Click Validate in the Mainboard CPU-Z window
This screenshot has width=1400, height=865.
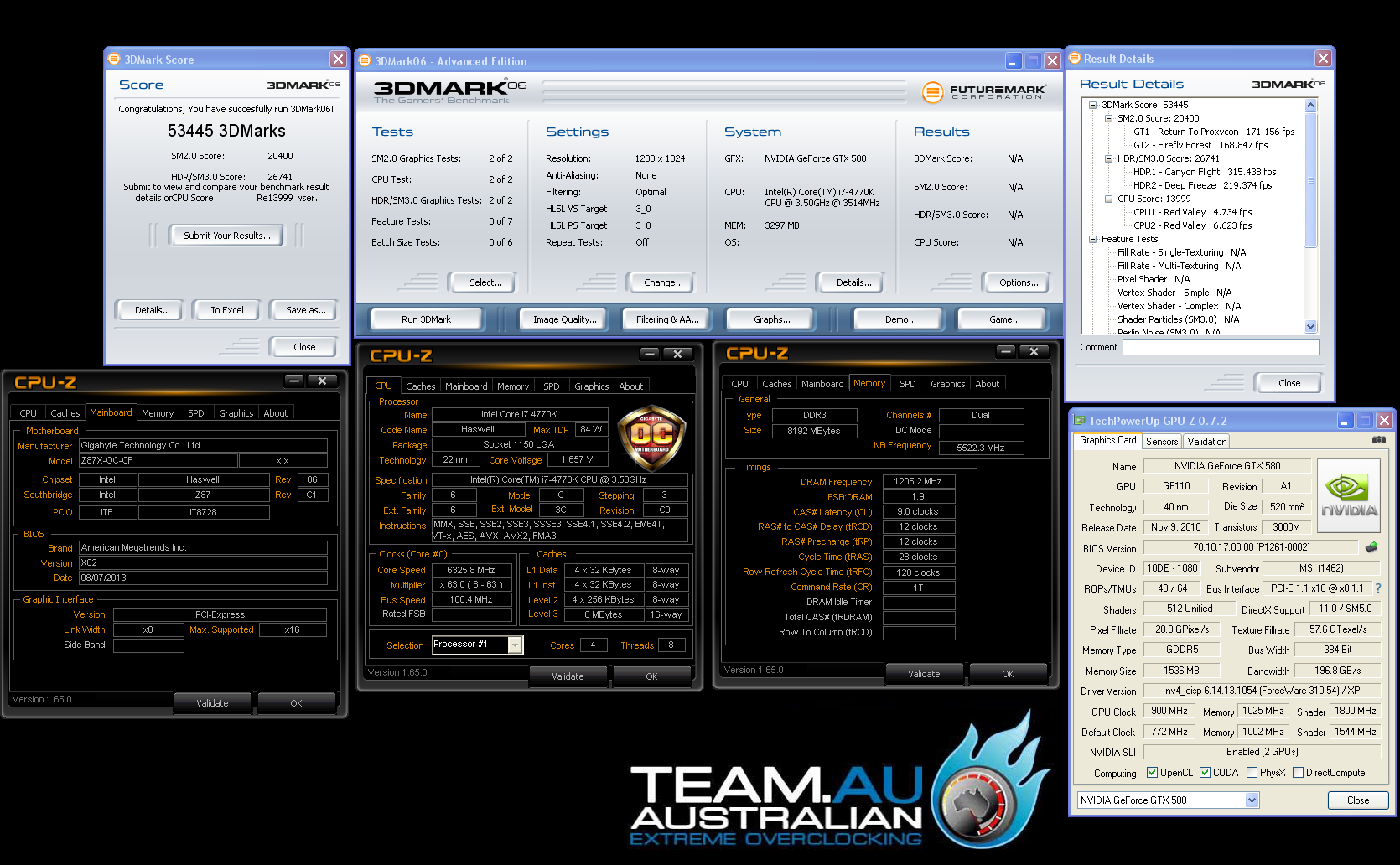(x=212, y=703)
